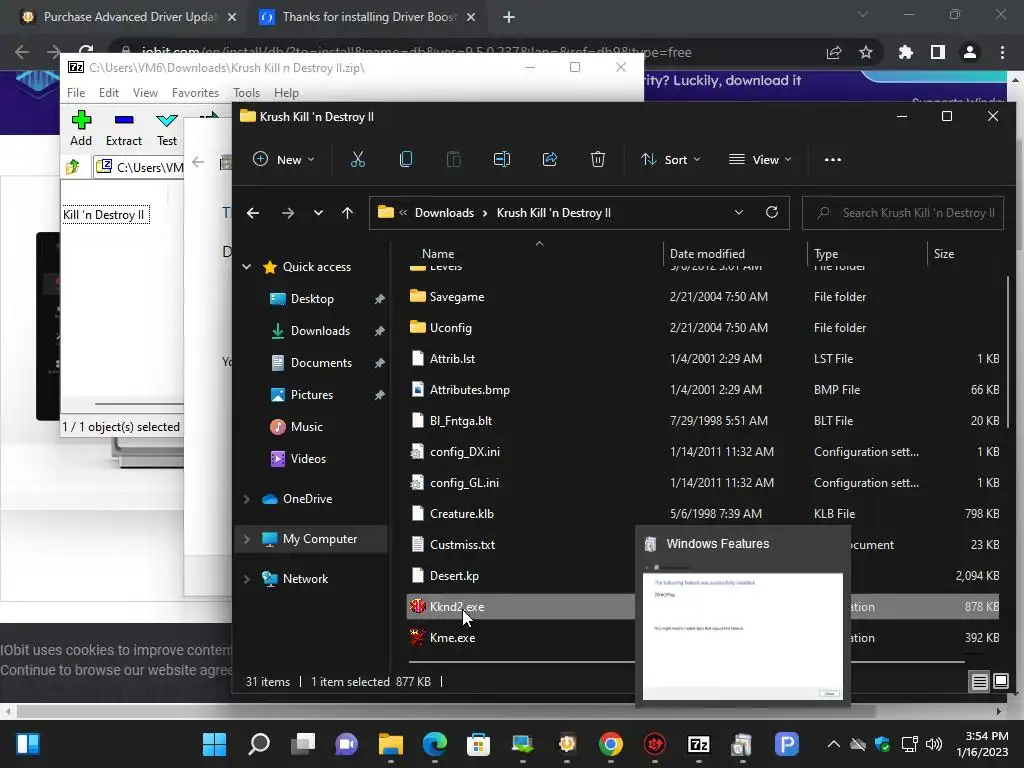Screen dimensions: 1024x768
Task: Sort files by Size column header
Action: tap(944, 253)
